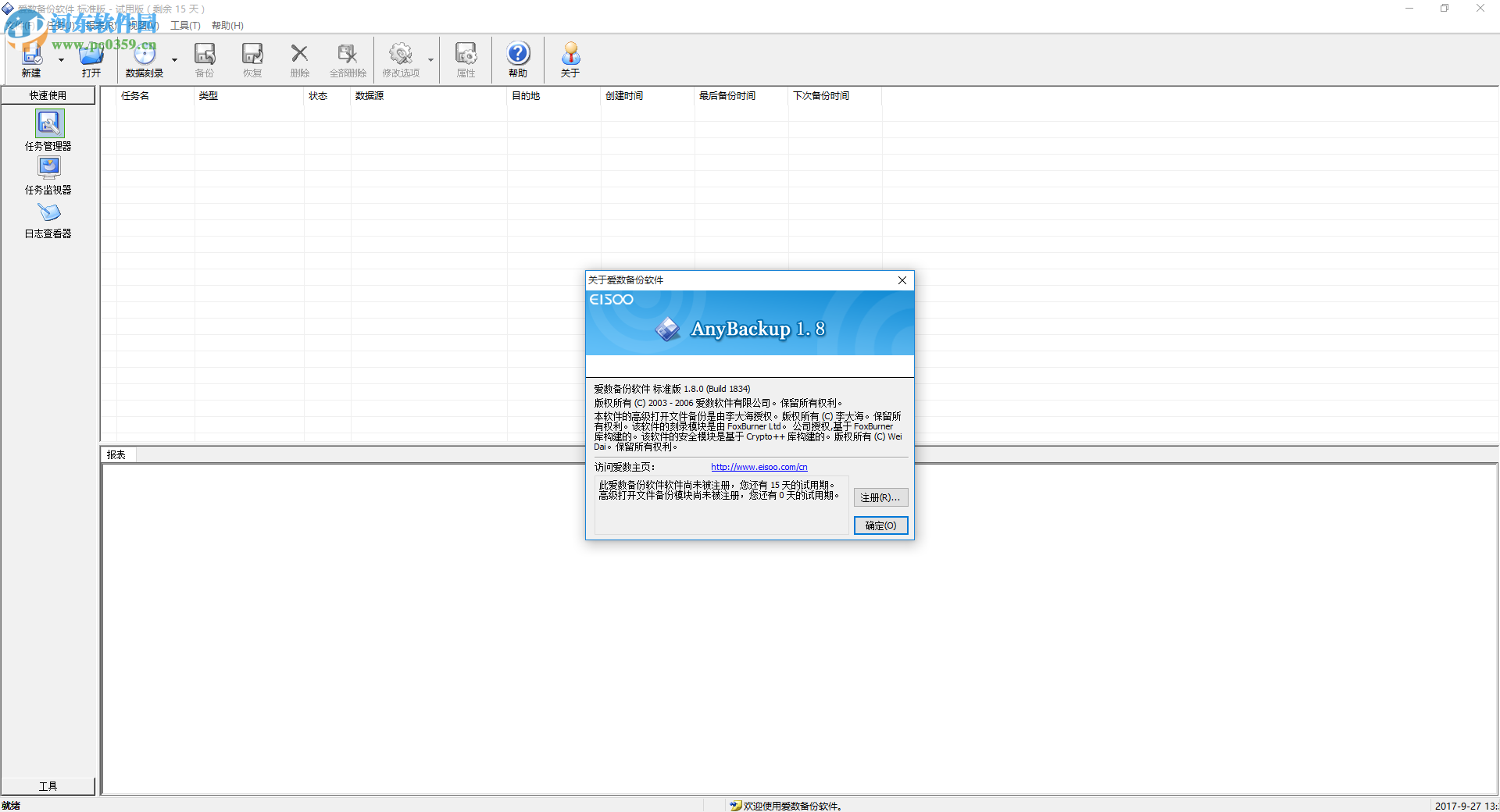Select the 报表 tab

116,454
